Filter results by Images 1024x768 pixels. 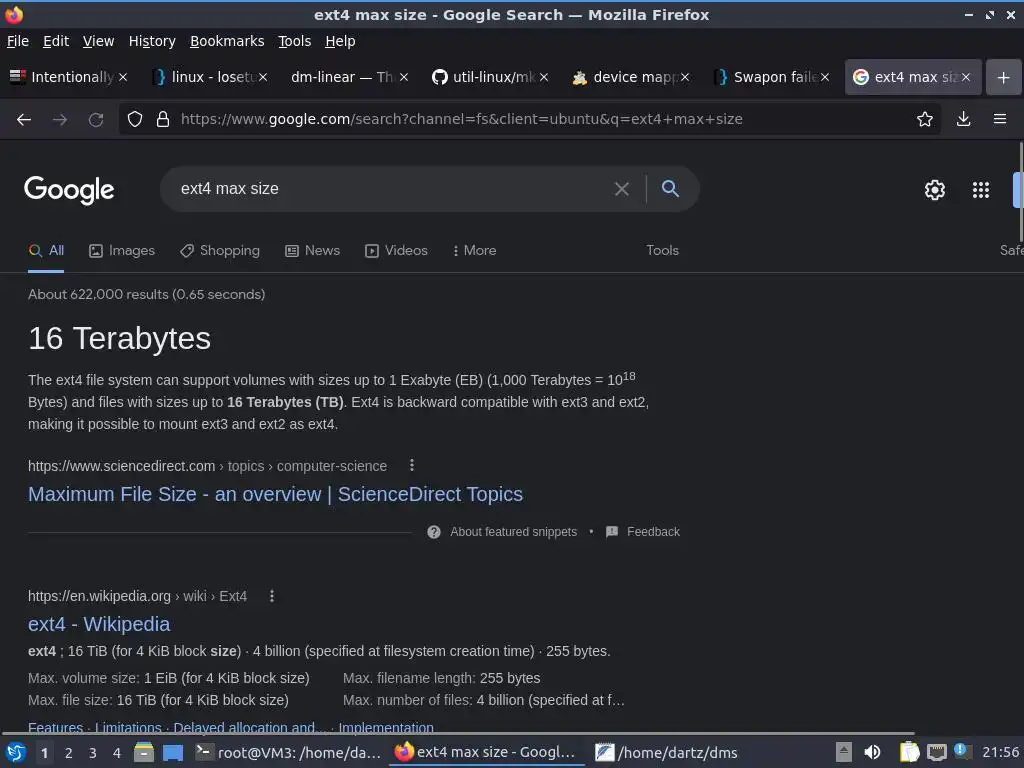coord(122,251)
